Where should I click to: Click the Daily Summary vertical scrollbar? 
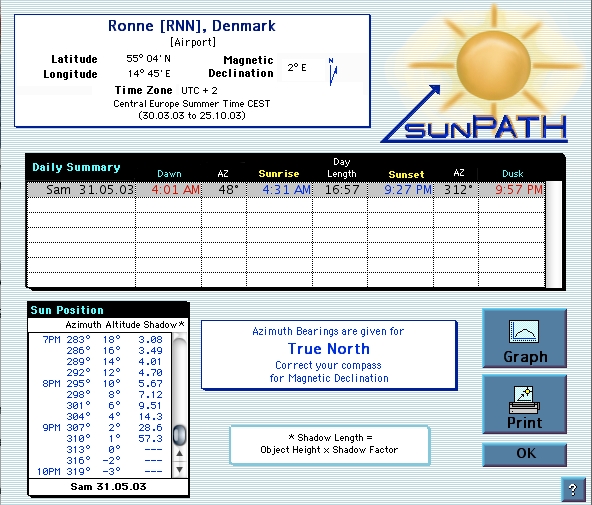point(553,235)
